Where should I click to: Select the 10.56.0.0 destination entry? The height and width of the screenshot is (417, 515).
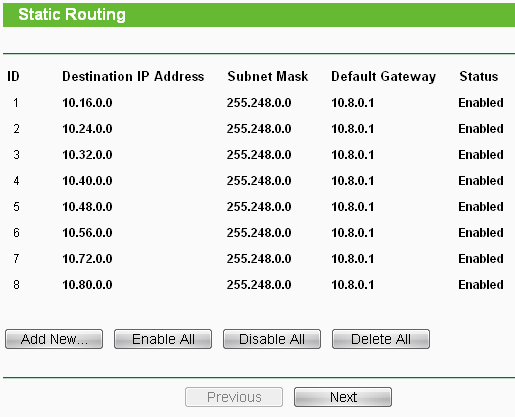click(x=87, y=233)
